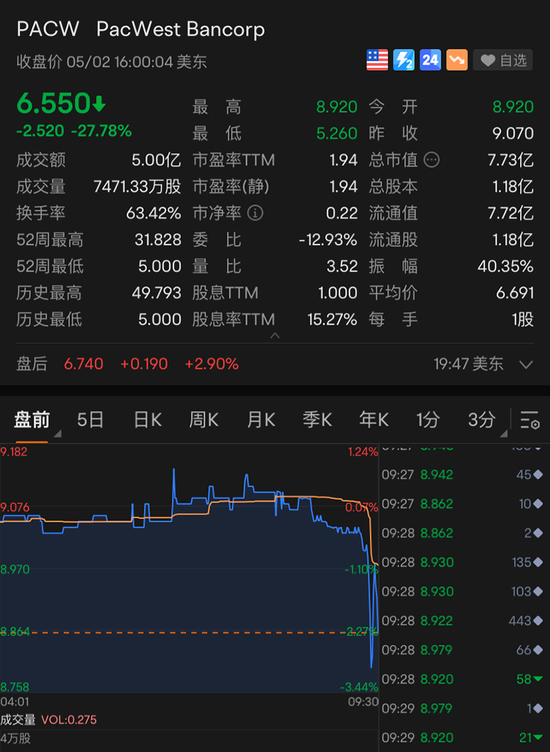
Task: Tap the blue 24-hour trading icon
Action: coord(430,60)
